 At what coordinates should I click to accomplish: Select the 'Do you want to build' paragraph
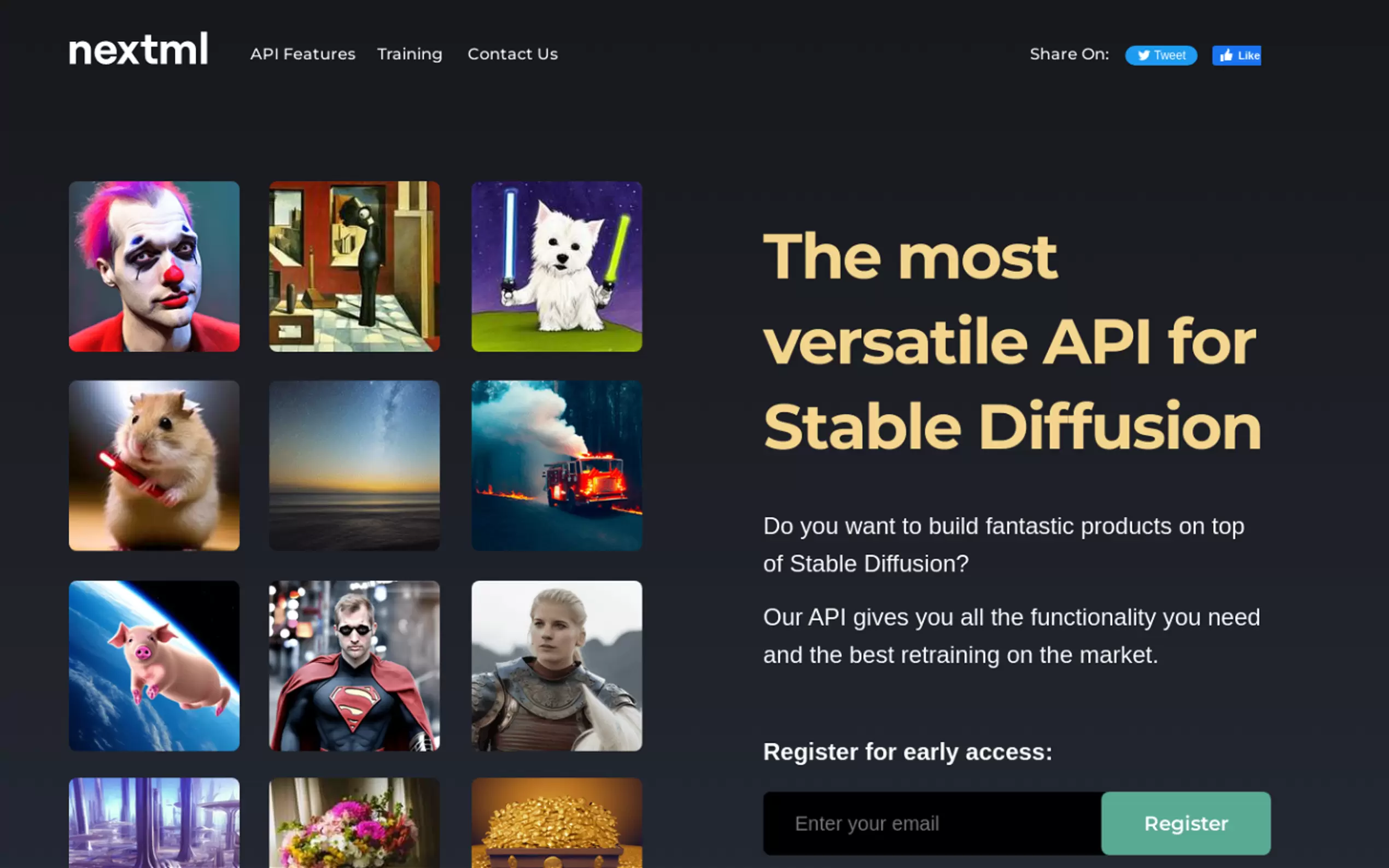click(x=1003, y=545)
